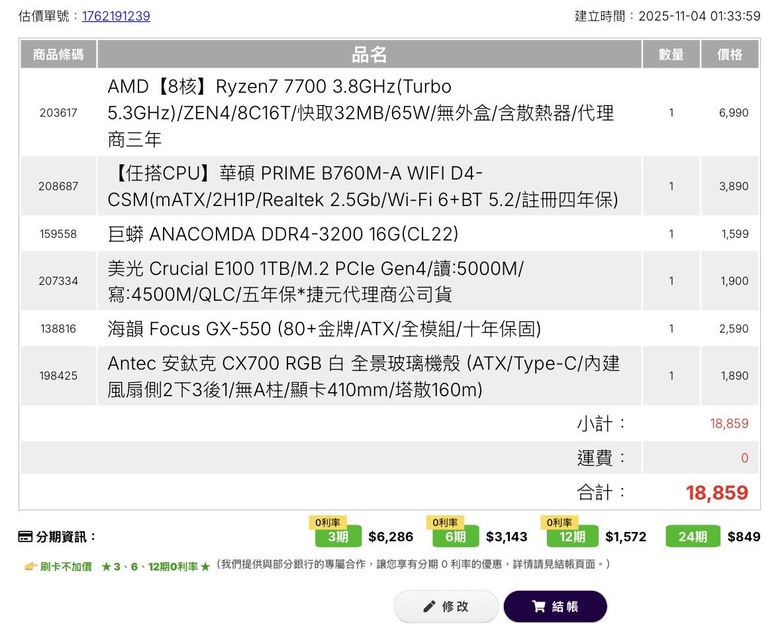Click the price 1,900
This screenshot has width=780, height=638.
click(734, 281)
